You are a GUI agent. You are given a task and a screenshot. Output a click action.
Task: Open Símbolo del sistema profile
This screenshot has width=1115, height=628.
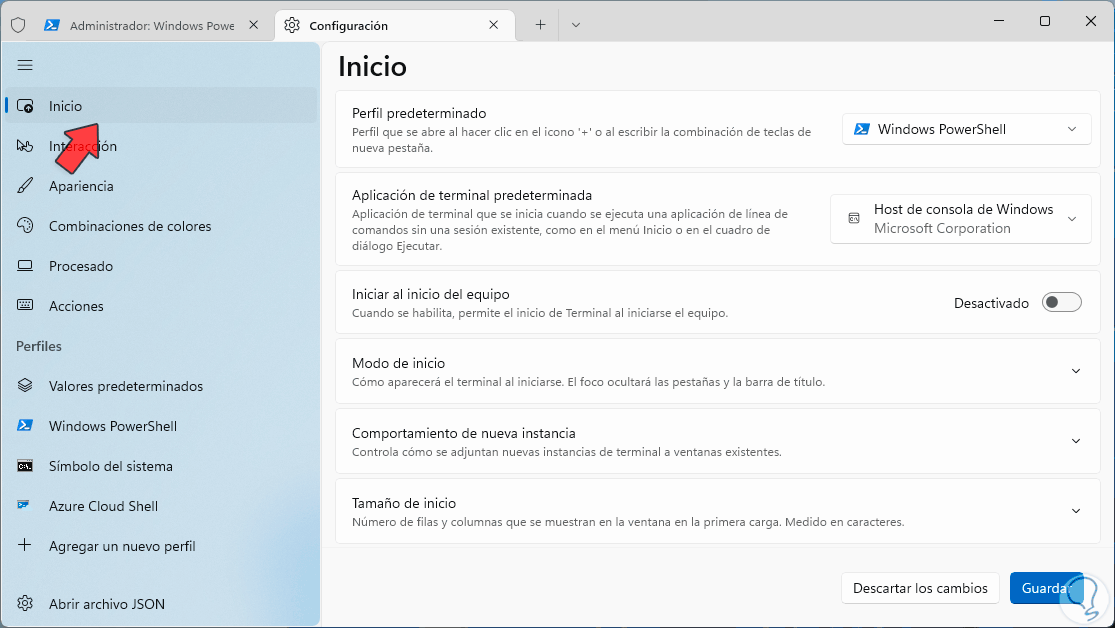click(x=111, y=466)
